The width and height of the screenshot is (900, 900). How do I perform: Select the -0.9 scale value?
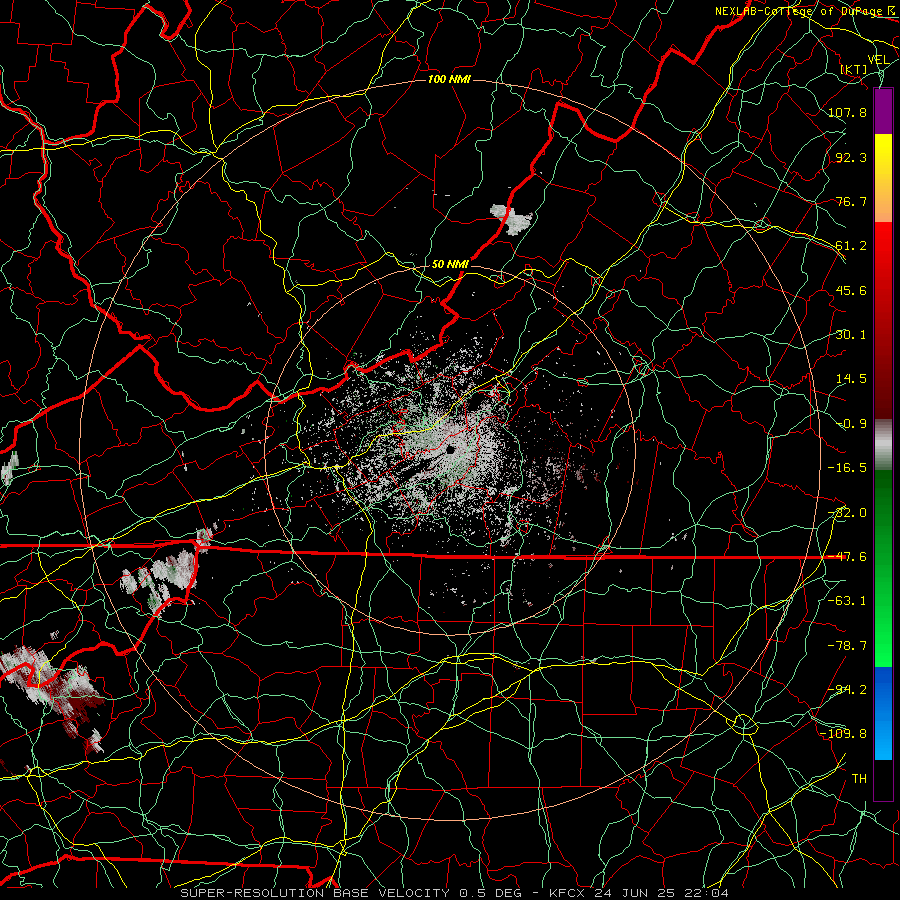click(x=852, y=424)
